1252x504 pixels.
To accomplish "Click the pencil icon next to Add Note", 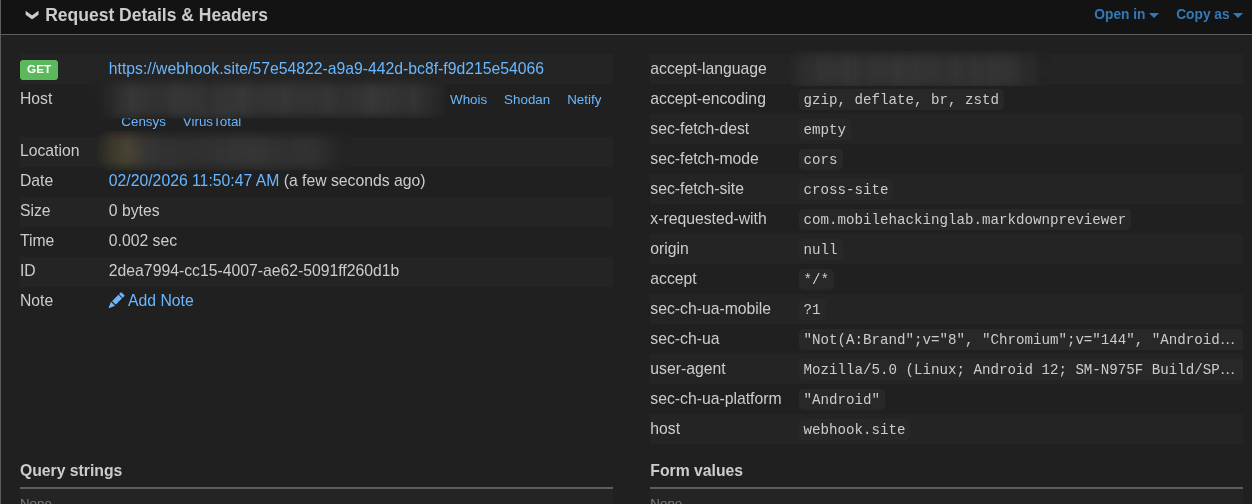I will 116,301.
